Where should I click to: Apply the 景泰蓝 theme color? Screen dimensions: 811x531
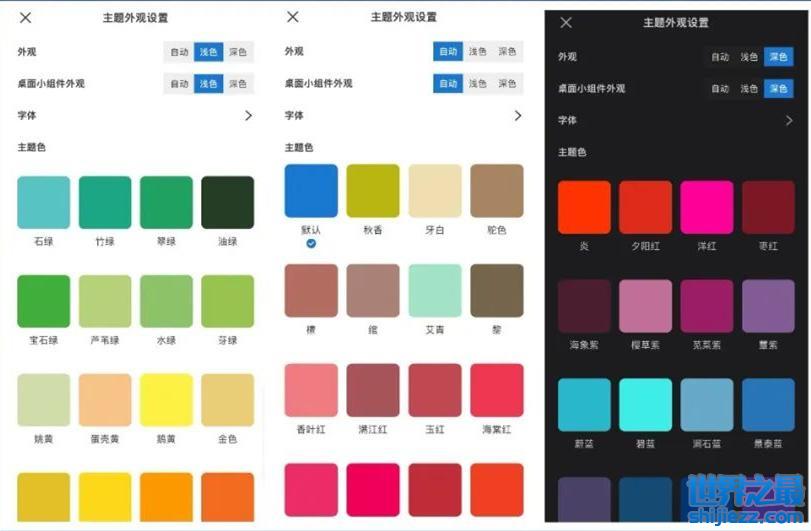(x=768, y=405)
